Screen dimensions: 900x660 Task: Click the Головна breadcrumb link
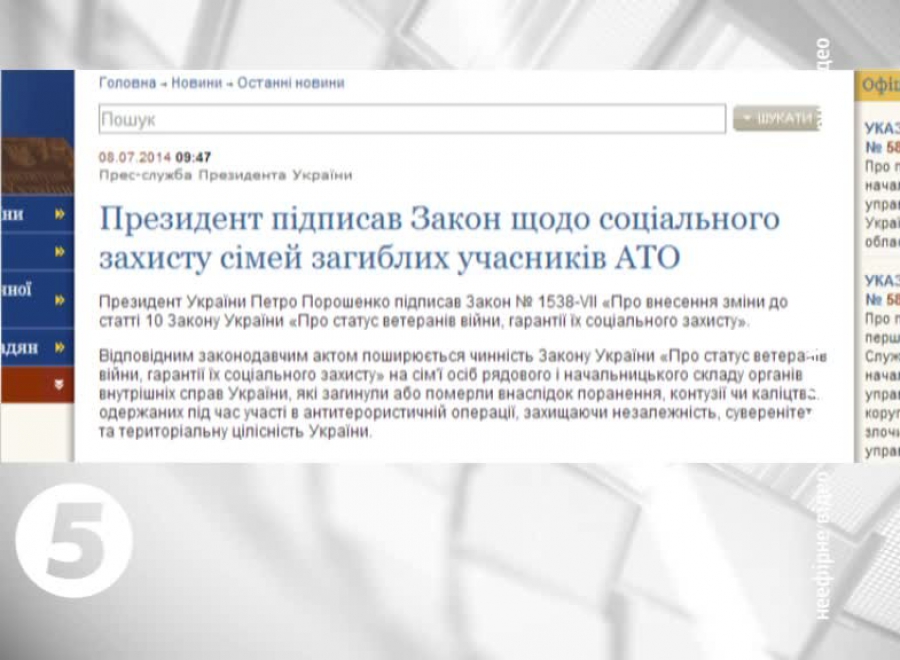(x=127, y=84)
